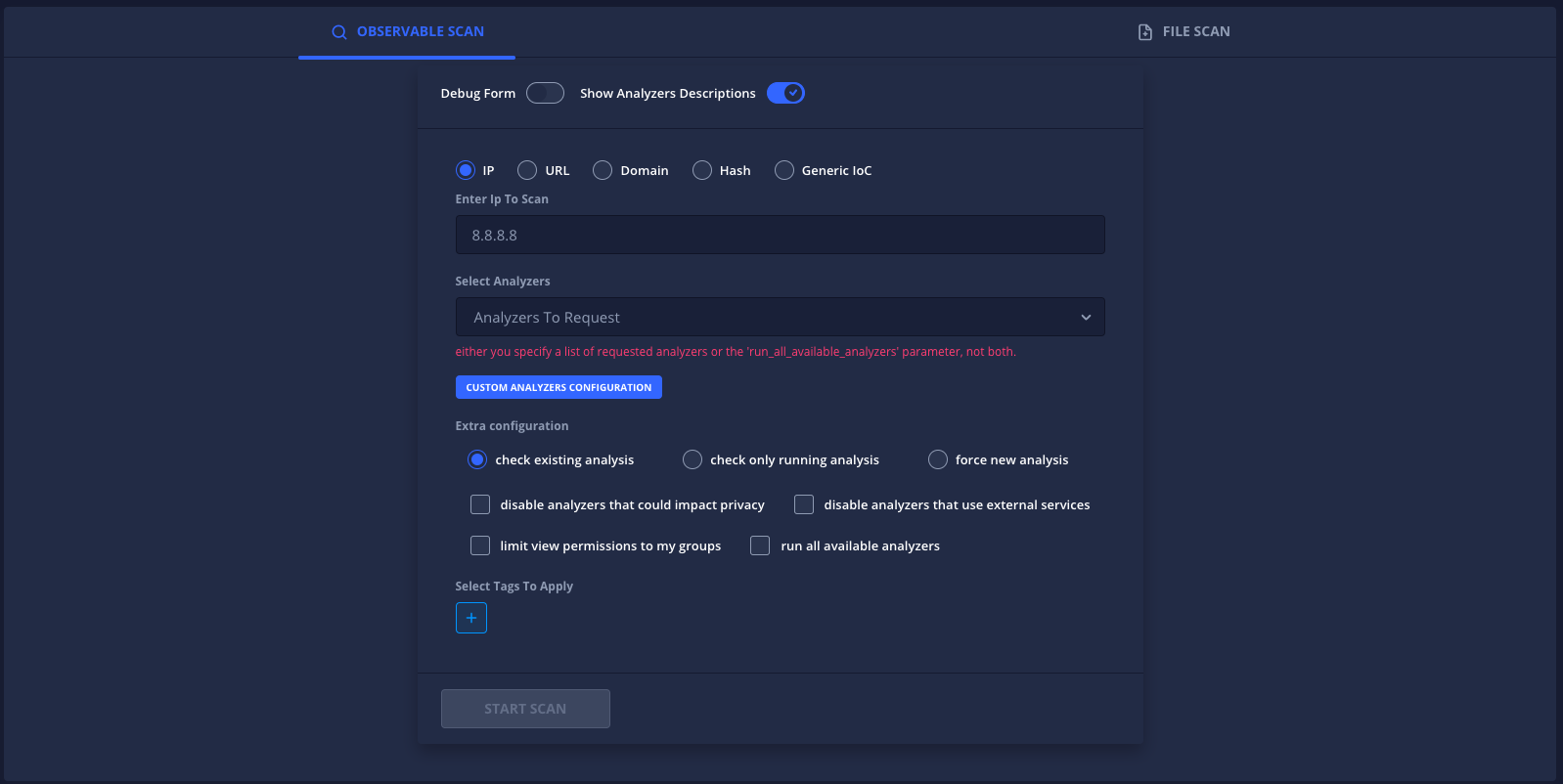1563x784 pixels.
Task: Click the dropdown chevron for analyzers
Action: point(1086,317)
